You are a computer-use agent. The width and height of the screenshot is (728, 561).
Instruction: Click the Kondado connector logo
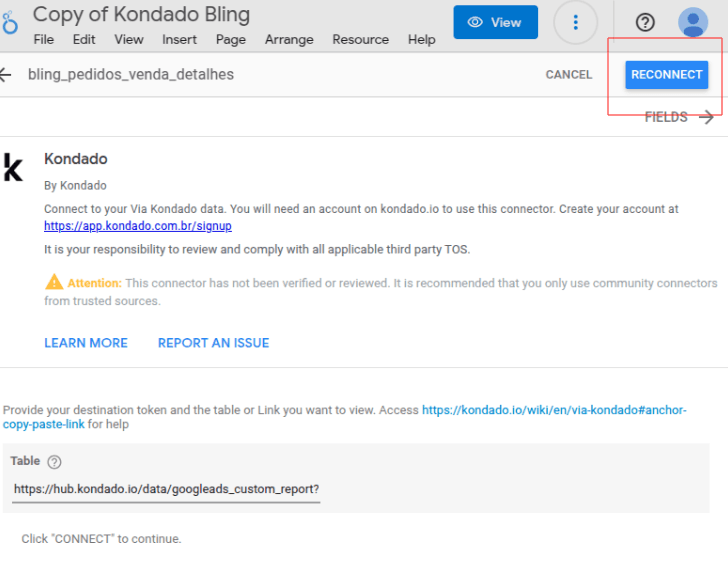coord(13,167)
